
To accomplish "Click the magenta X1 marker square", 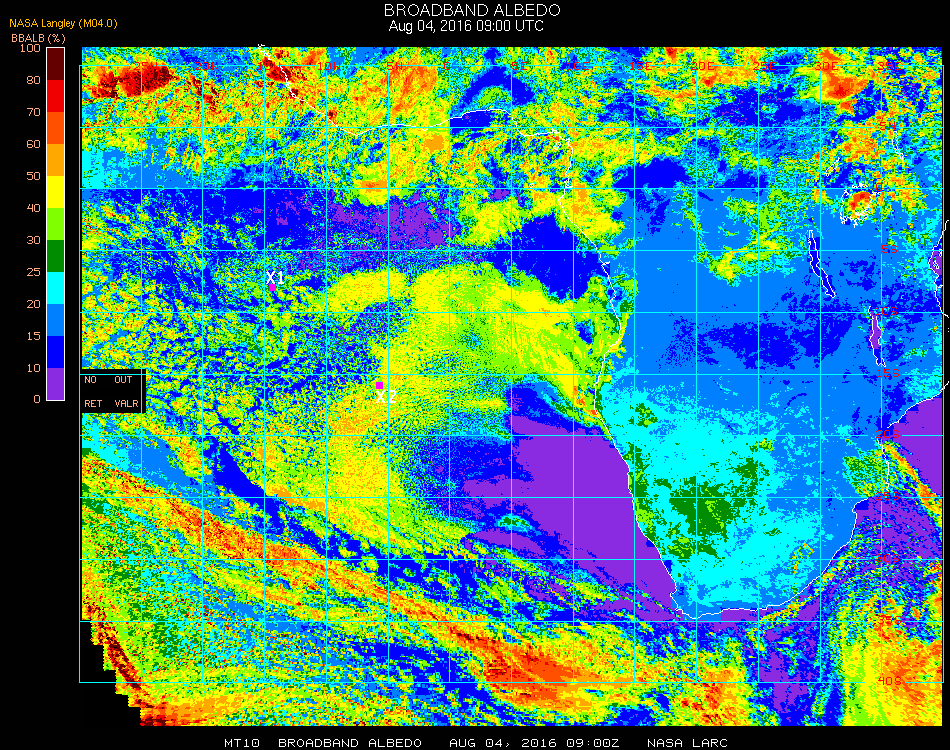I will click(x=273, y=288).
